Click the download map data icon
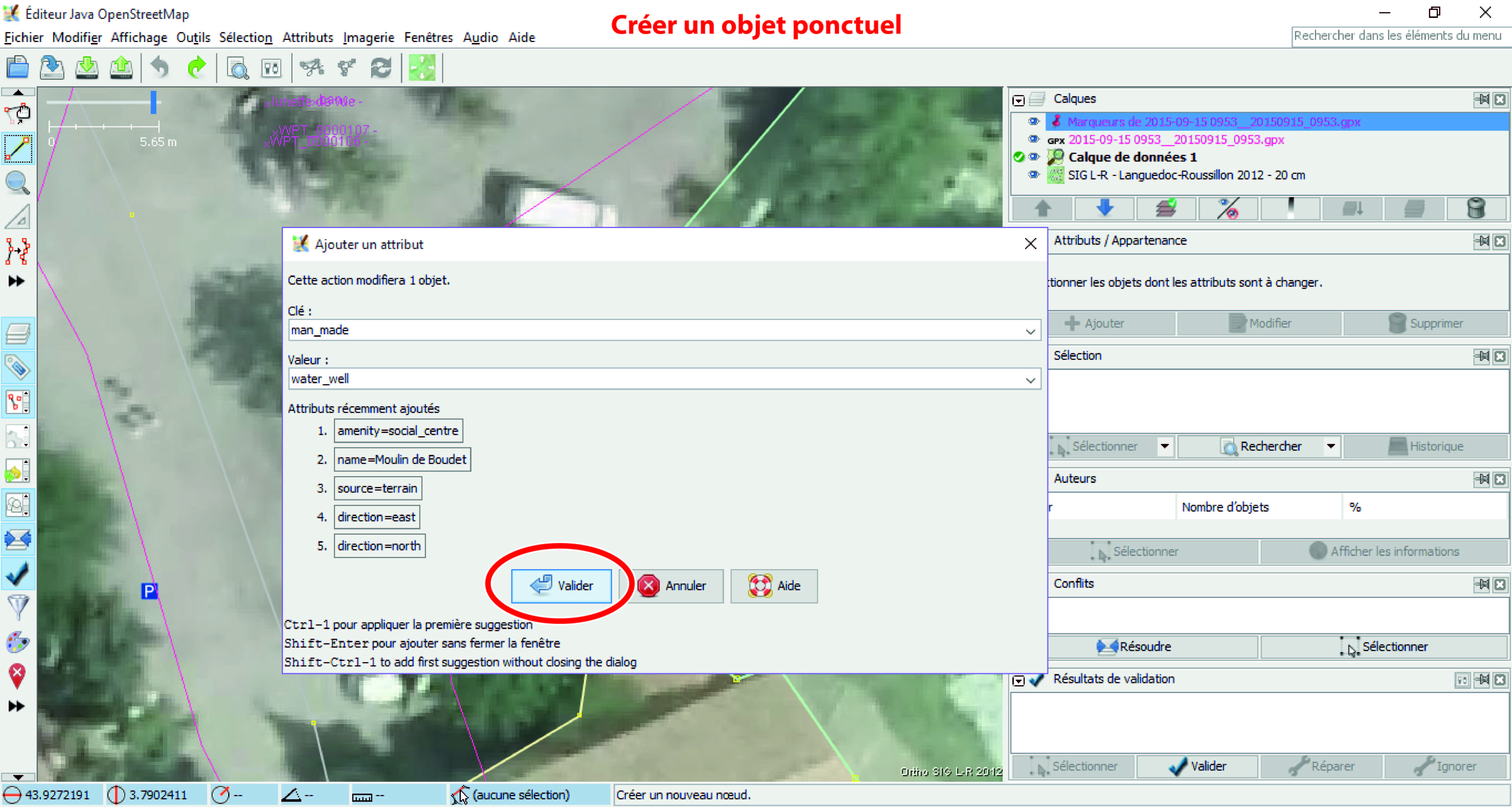The image size is (1512, 807). coord(87,68)
